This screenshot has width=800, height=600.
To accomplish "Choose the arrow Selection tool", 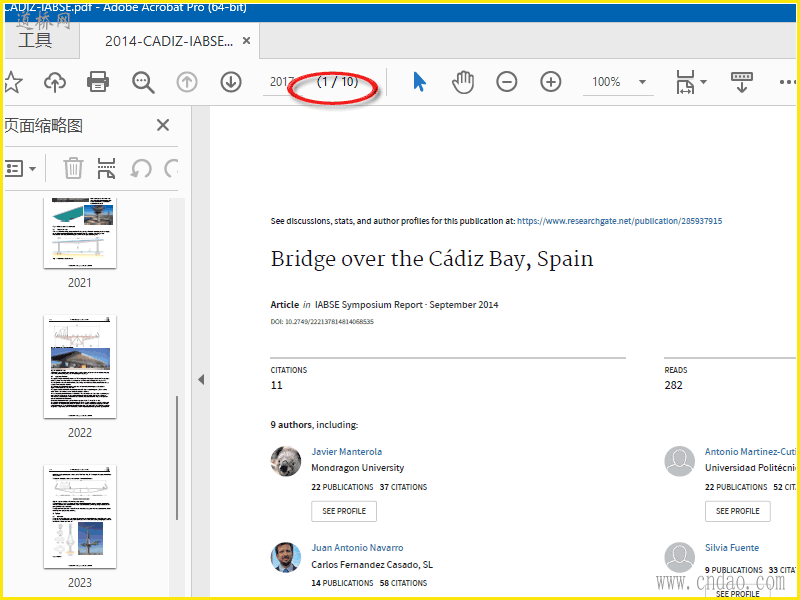I will coord(419,82).
